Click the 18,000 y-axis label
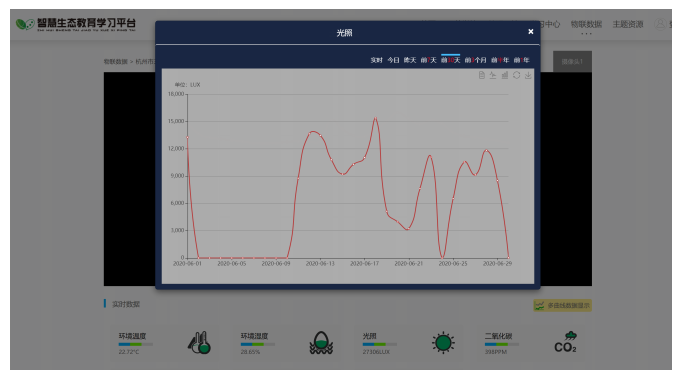This screenshot has height=380, width=682. [176, 94]
